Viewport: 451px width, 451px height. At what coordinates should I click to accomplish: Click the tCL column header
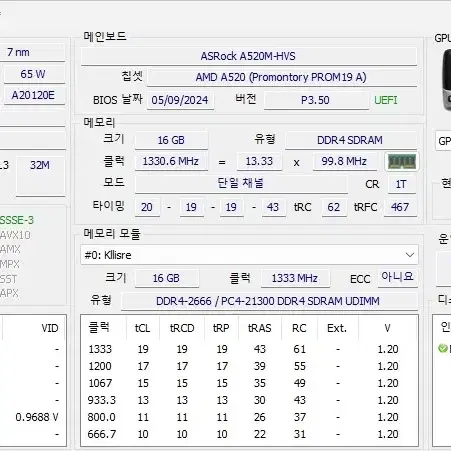143,328
